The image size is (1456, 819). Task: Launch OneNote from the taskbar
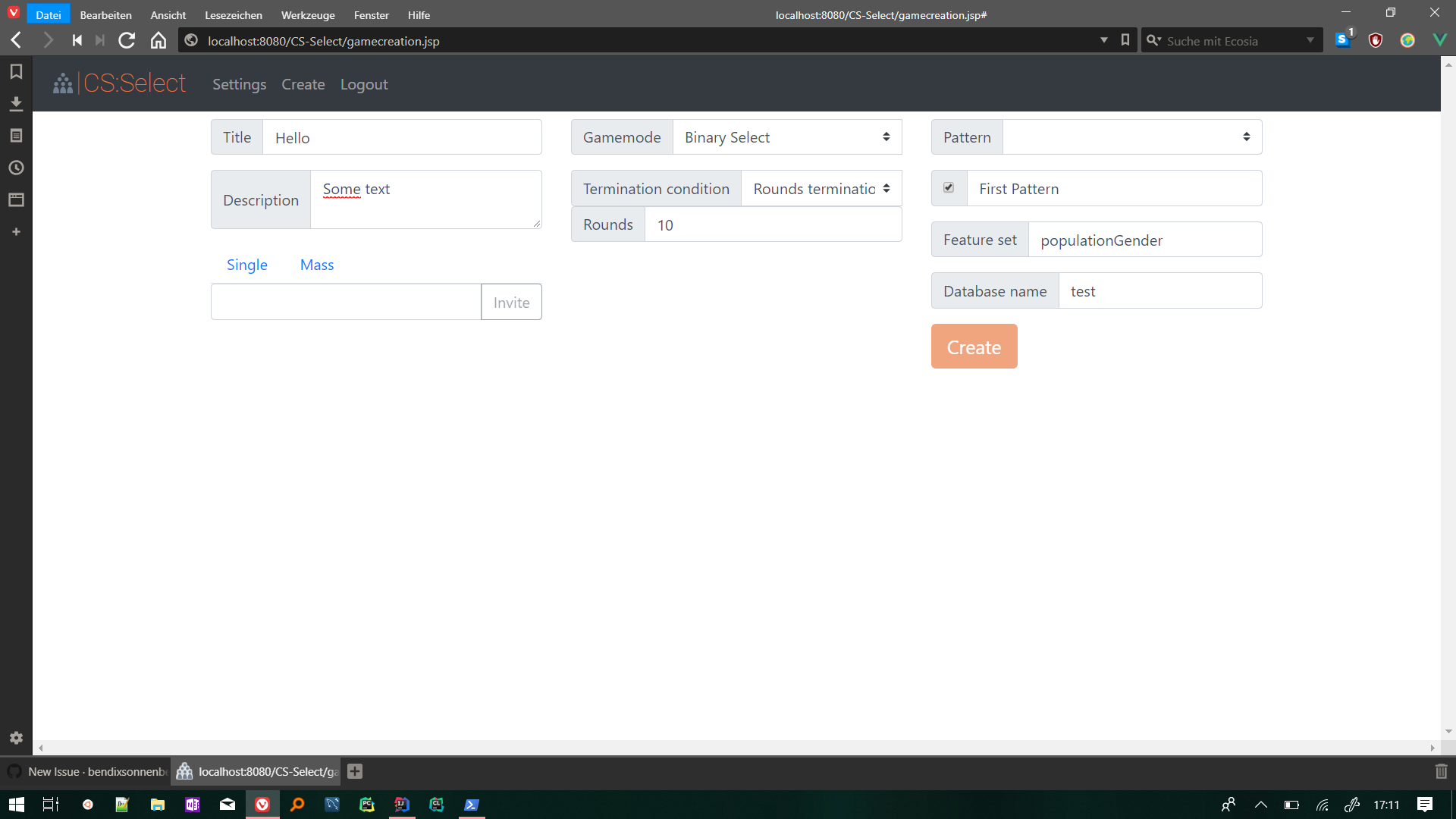click(192, 805)
